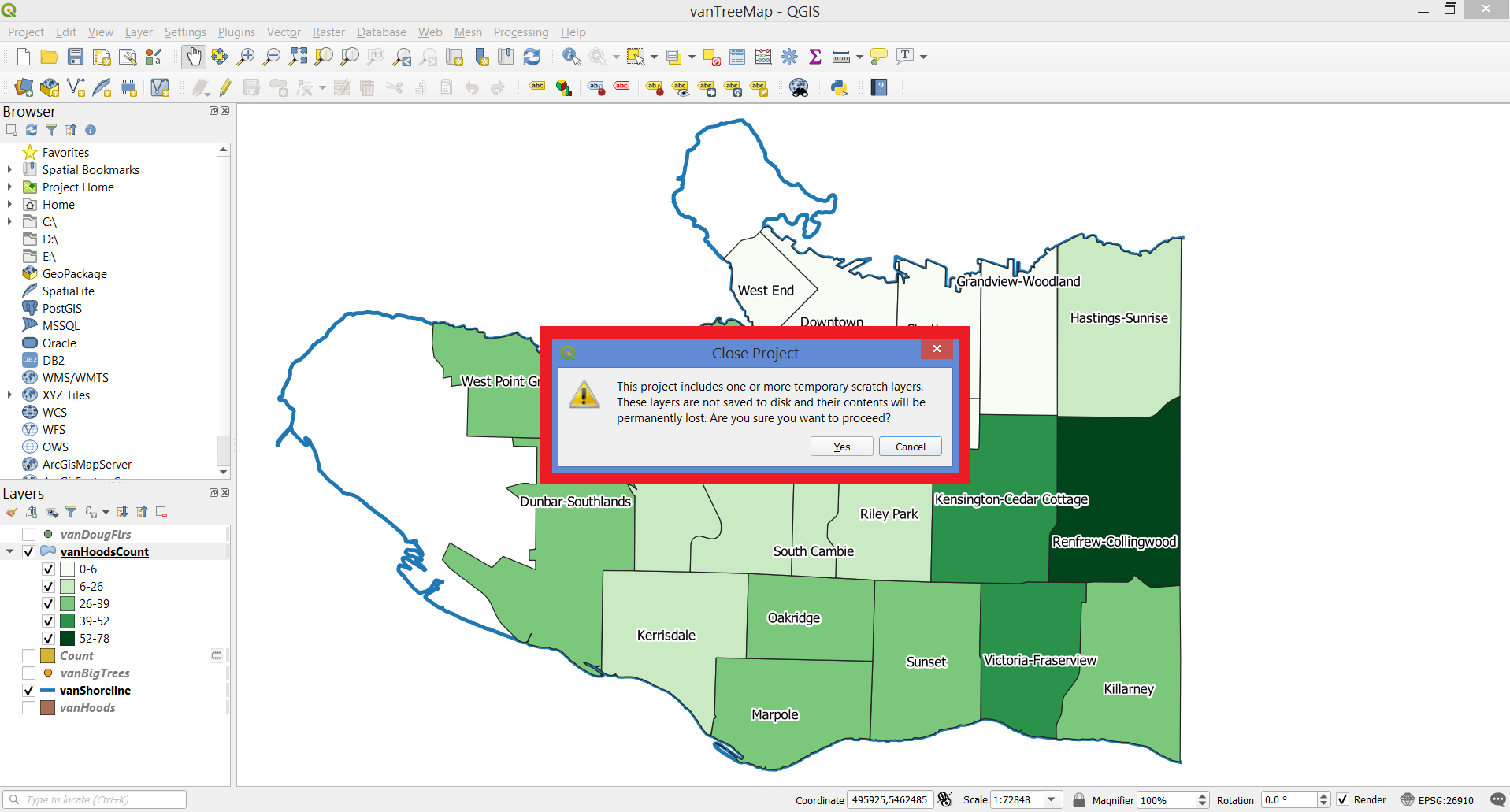
Task: Open the attribute table icon
Action: [737, 57]
